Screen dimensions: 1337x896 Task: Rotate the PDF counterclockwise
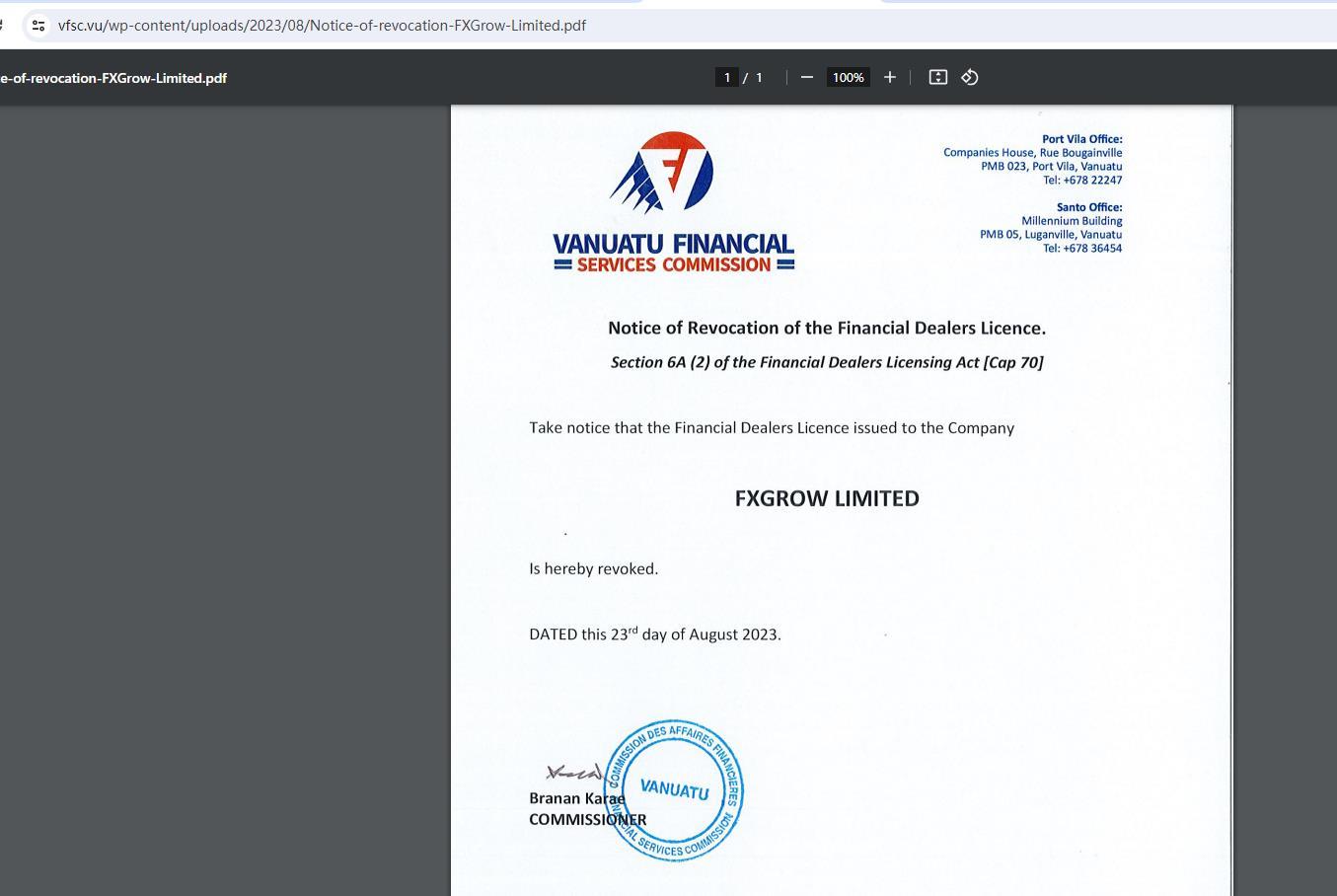970,77
